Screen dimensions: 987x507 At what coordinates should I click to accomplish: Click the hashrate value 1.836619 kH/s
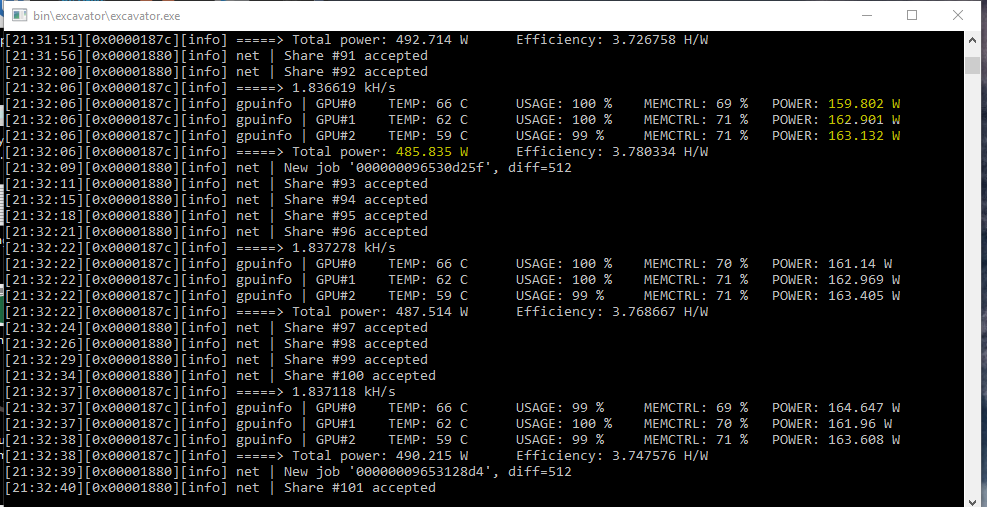(x=344, y=88)
